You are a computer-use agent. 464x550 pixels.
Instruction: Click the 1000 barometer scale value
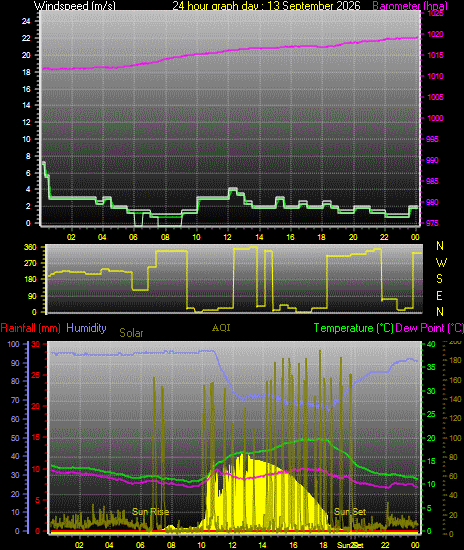[435, 118]
